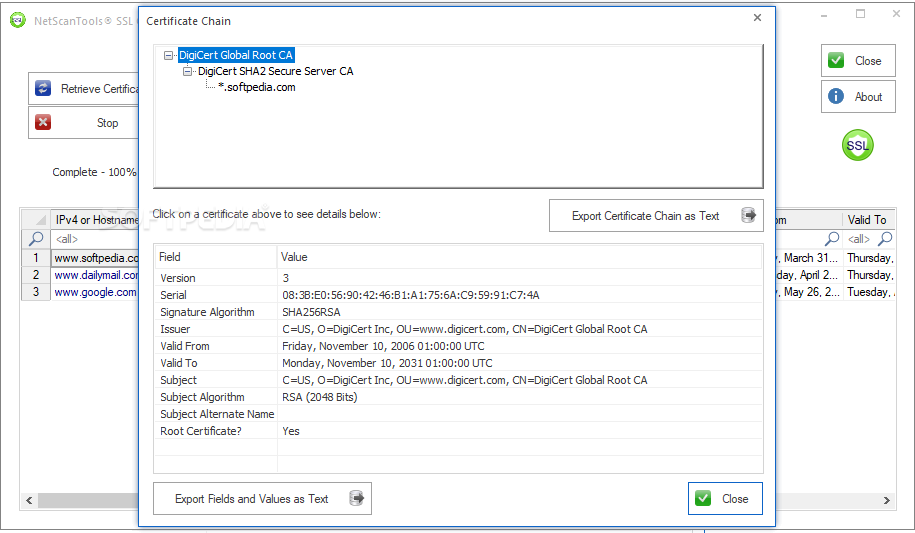Viewport: 915px width, 533px height.
Task: Select the *.softpedia.com certificate
Action: pos(257,87)
